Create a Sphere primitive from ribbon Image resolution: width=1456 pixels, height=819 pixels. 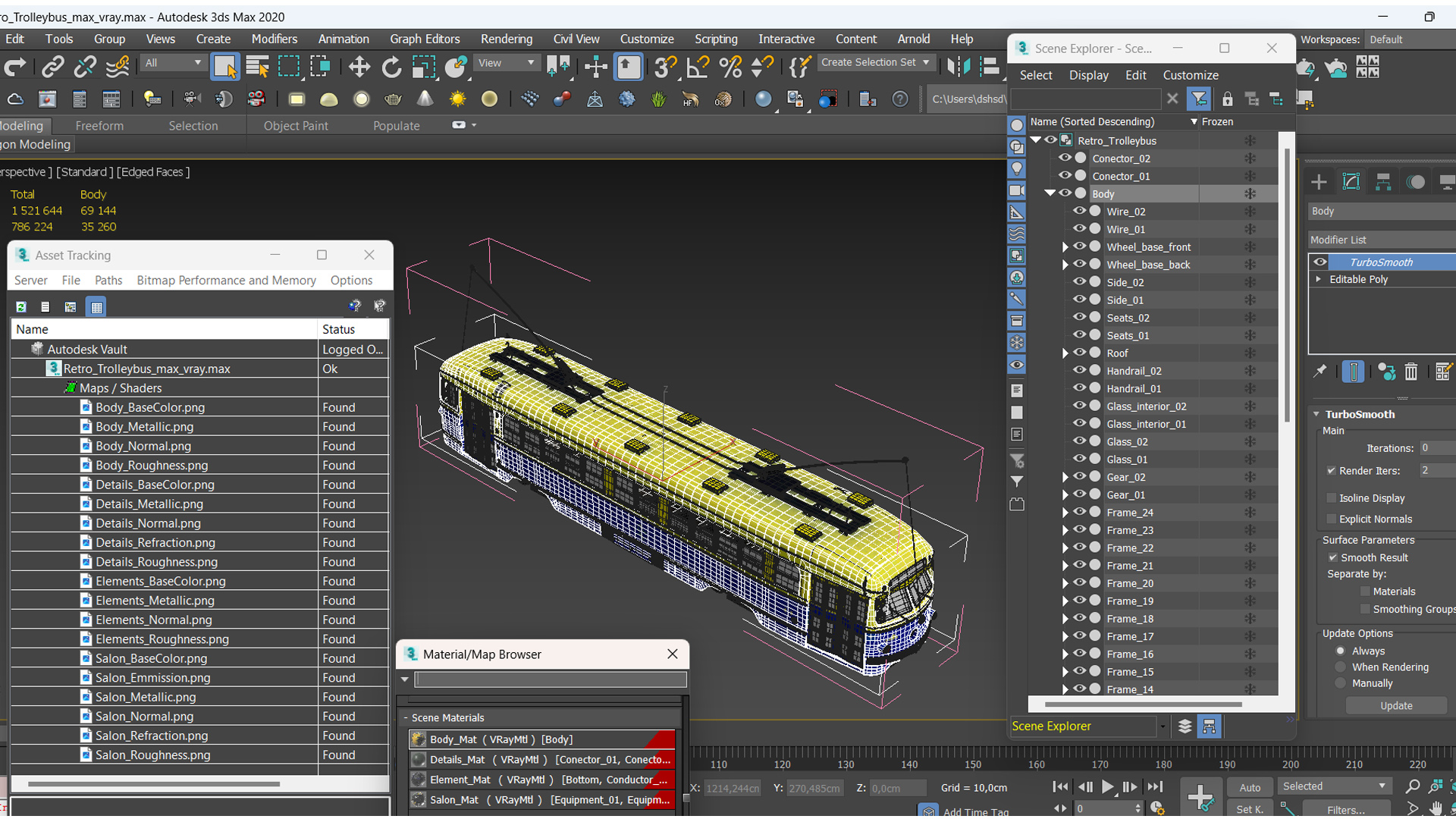(x=361, y=99)
